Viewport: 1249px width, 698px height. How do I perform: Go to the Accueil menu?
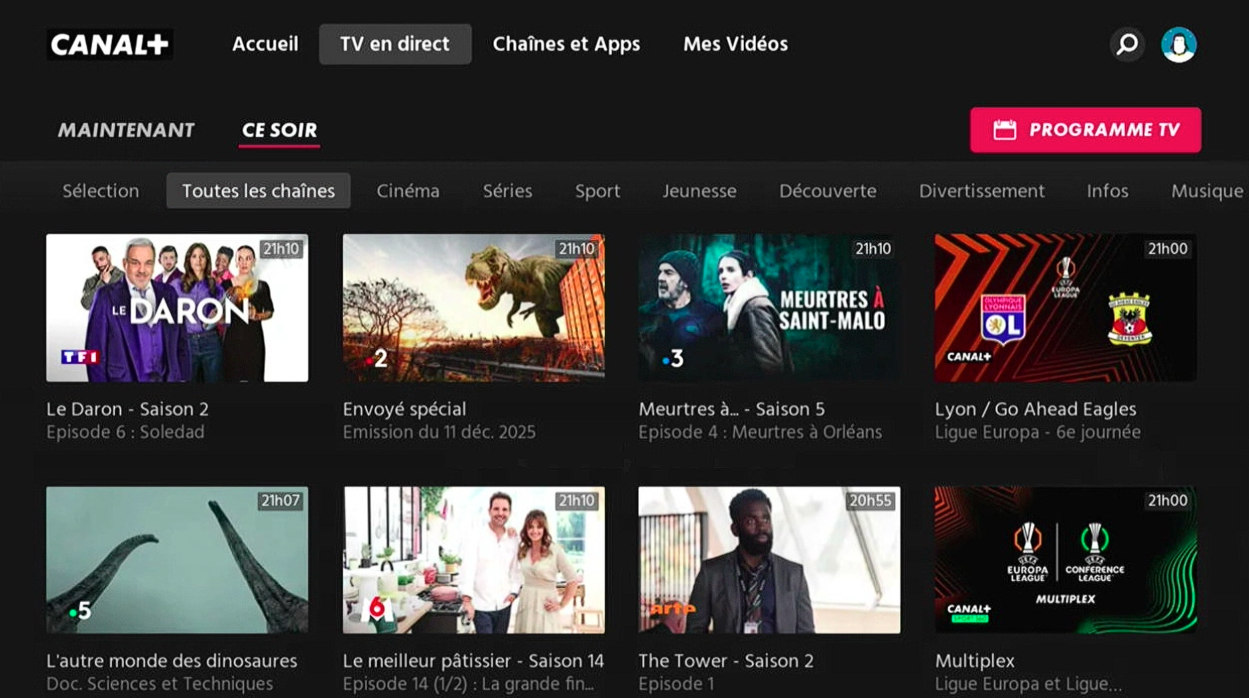point(265,44)
